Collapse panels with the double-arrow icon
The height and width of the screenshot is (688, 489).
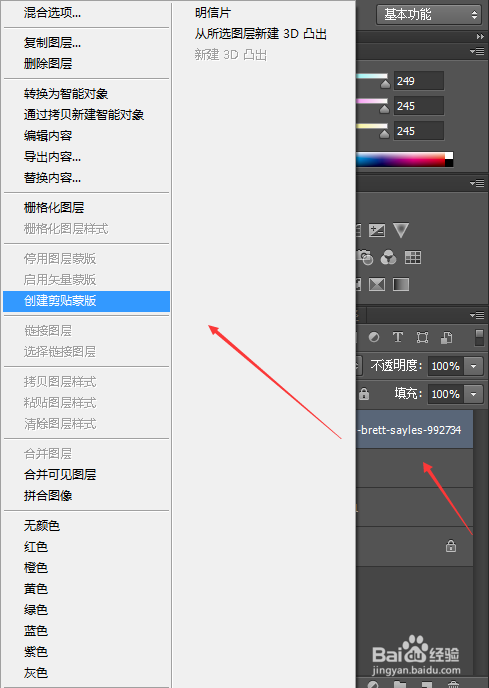tap(480, 36)
